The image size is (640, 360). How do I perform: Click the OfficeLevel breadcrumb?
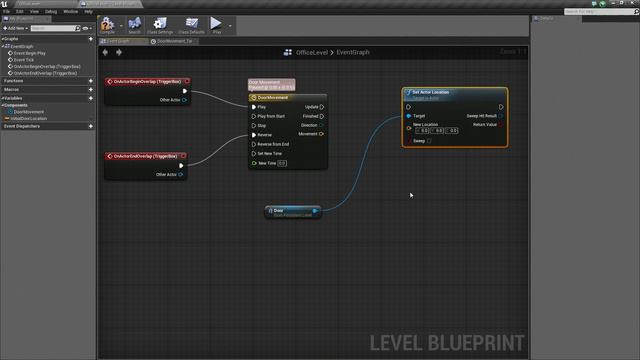click(x=312, y=52)
